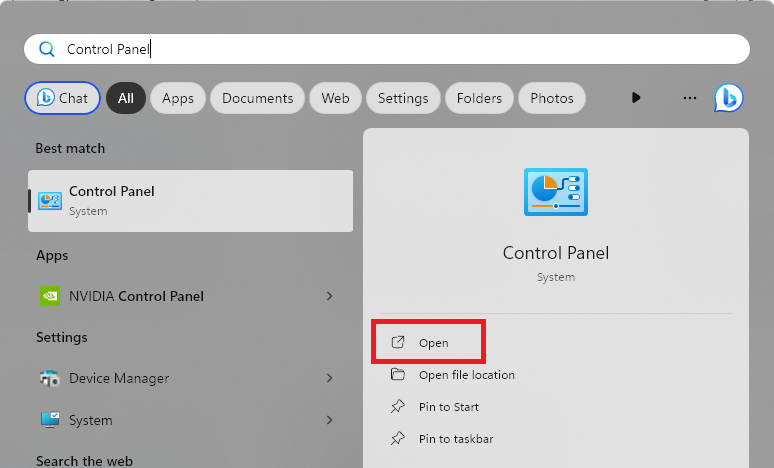Viewport: 774px width, 468px height.
Task: Expand NVIDIA Control Panel result chevron
Action: [x=330, y=296]
